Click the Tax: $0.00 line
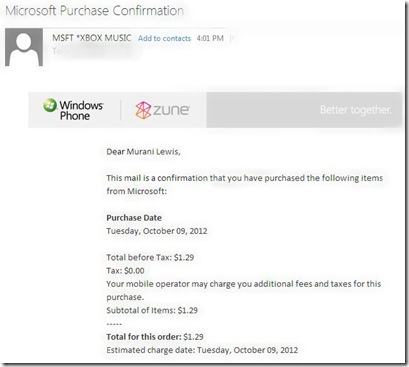This screenshot has width=409, height=367. 125,271
